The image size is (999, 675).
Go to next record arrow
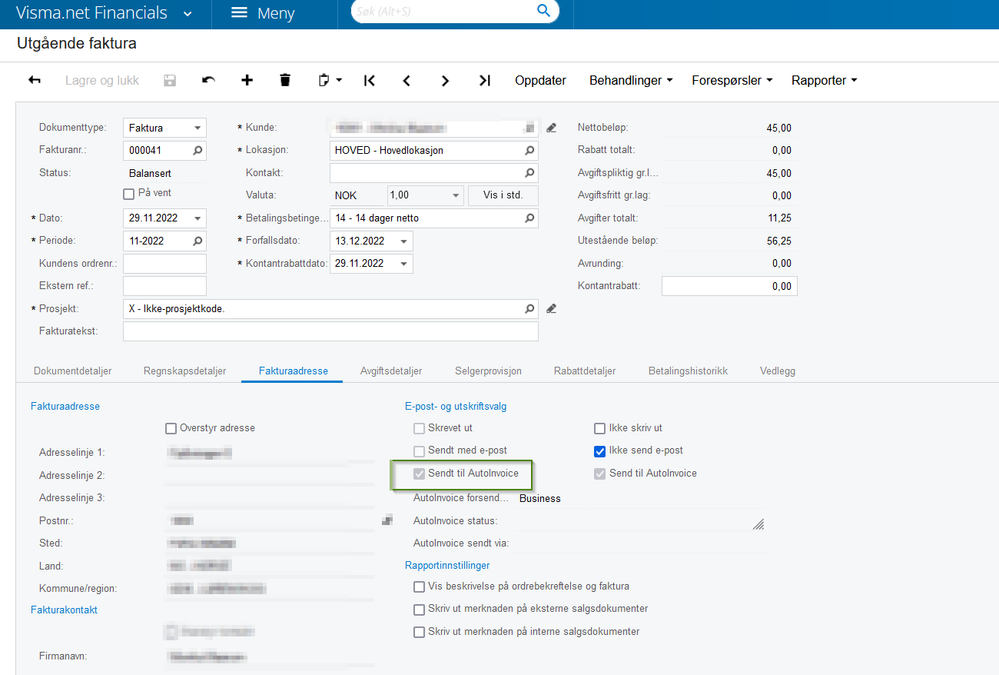click(x=445, y=81)
